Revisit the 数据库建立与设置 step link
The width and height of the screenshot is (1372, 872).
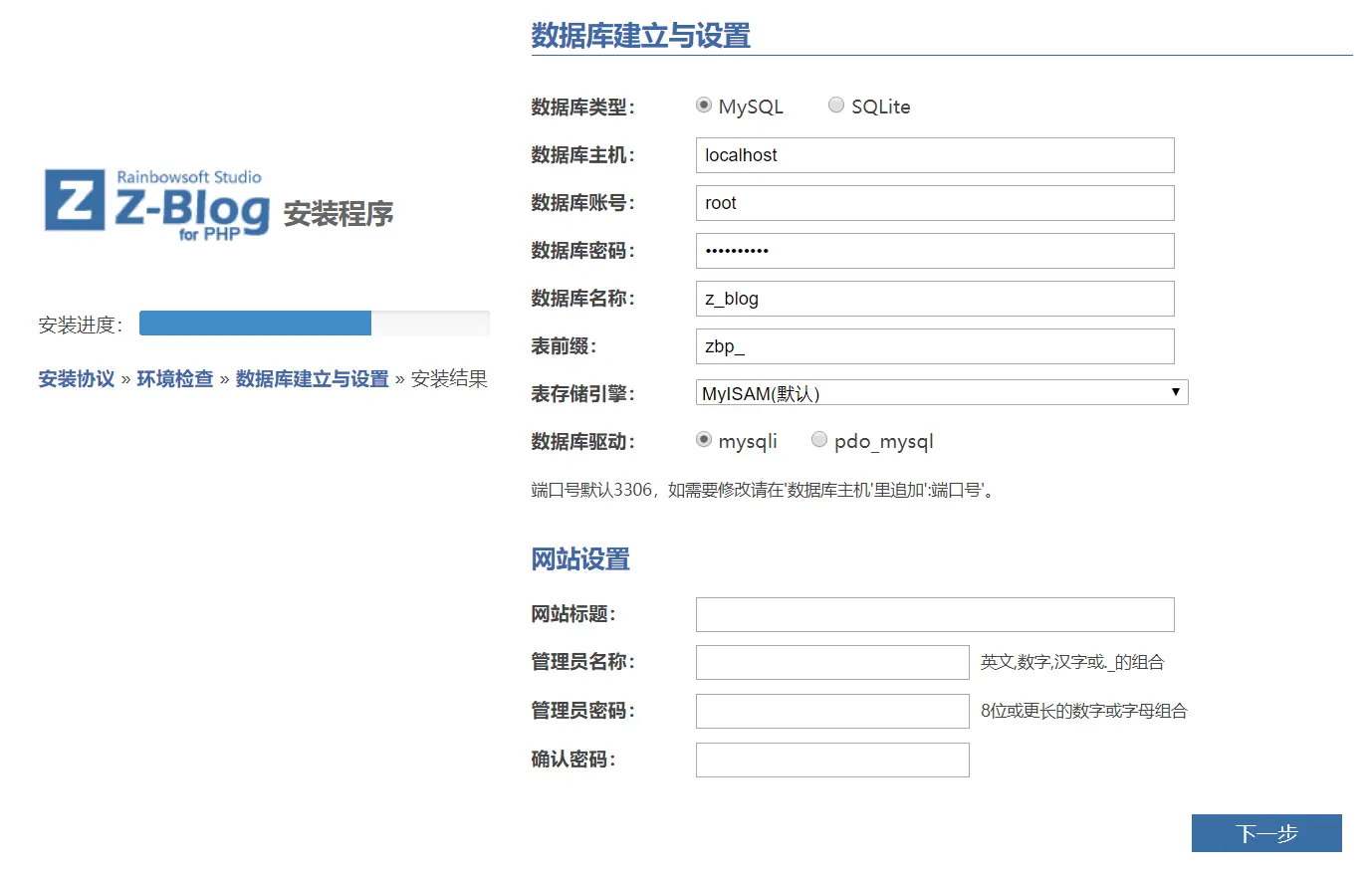pos(311,378)
